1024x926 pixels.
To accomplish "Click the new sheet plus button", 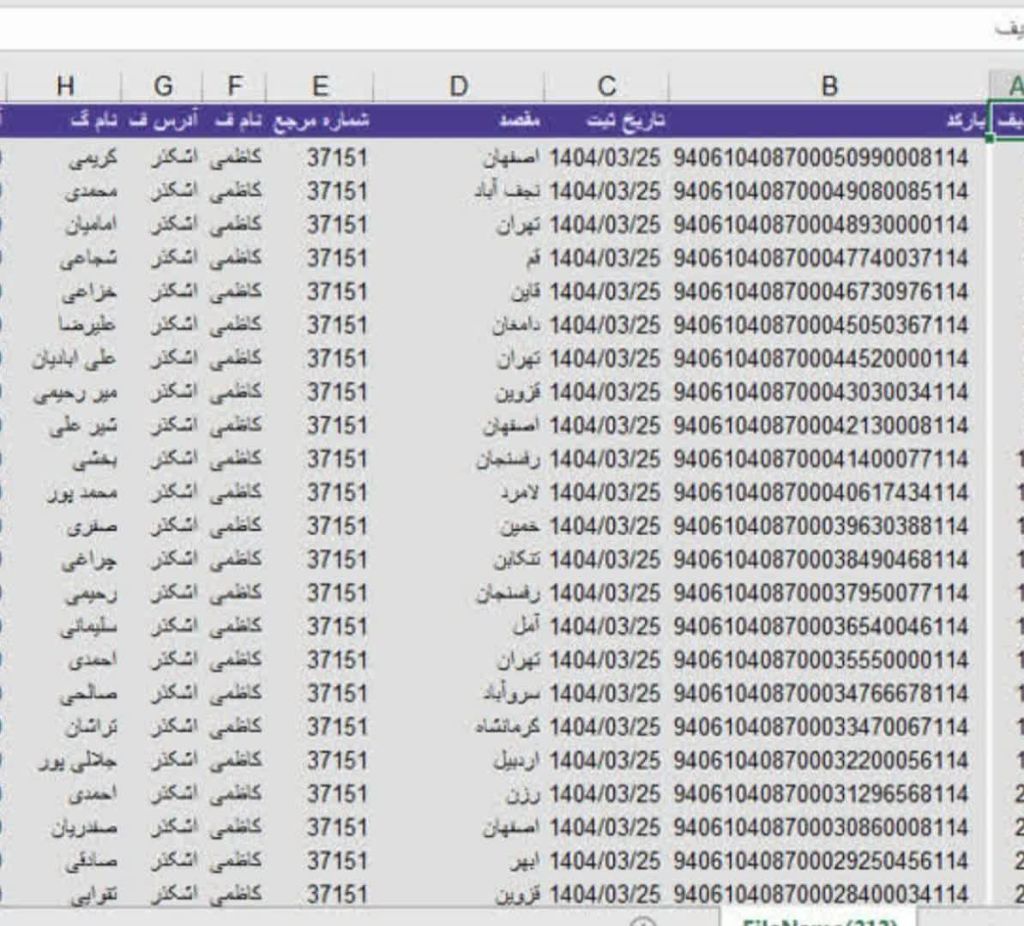I will (x=644, y=922).
